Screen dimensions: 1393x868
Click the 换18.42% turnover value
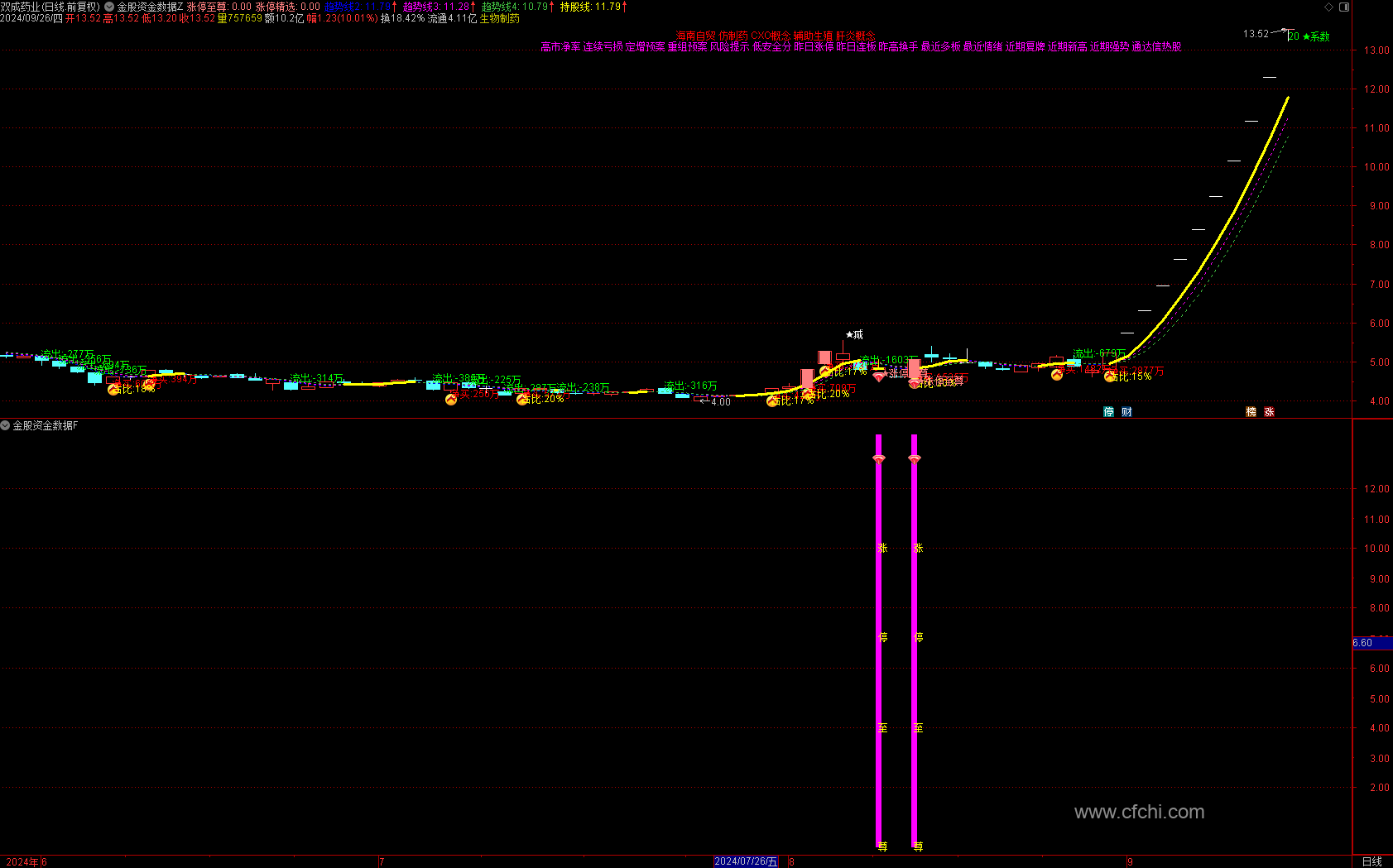(x=403, y=18)
